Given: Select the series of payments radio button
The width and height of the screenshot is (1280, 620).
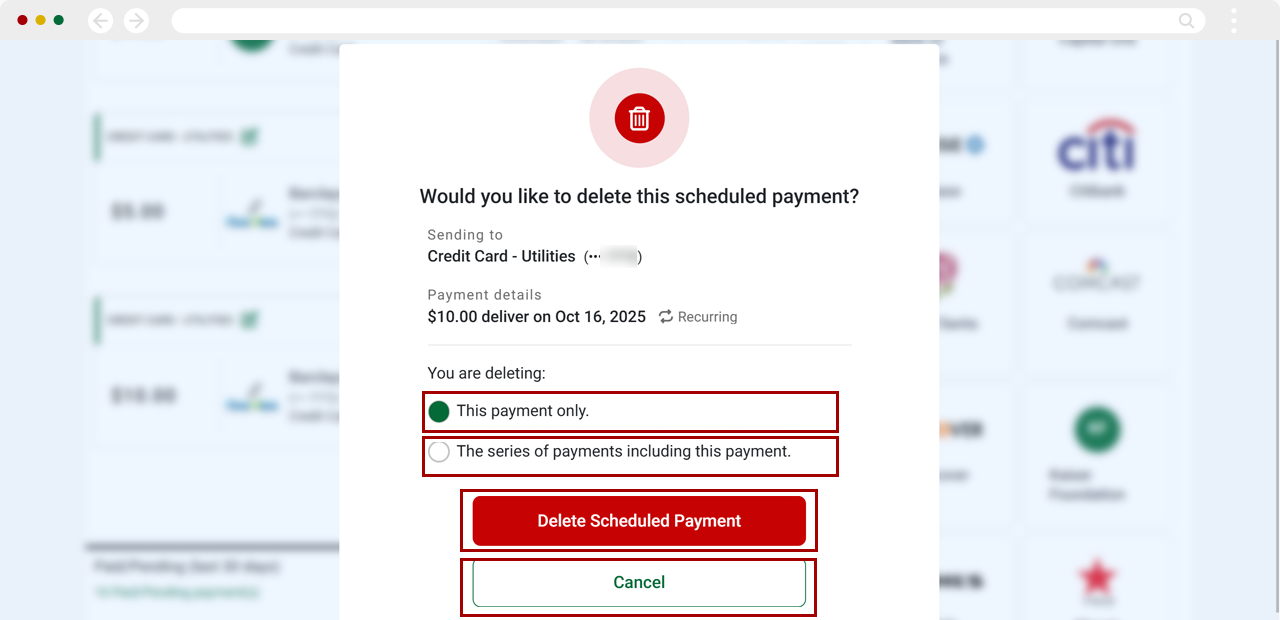Looking at the screenshot, I should pos(438,451).
